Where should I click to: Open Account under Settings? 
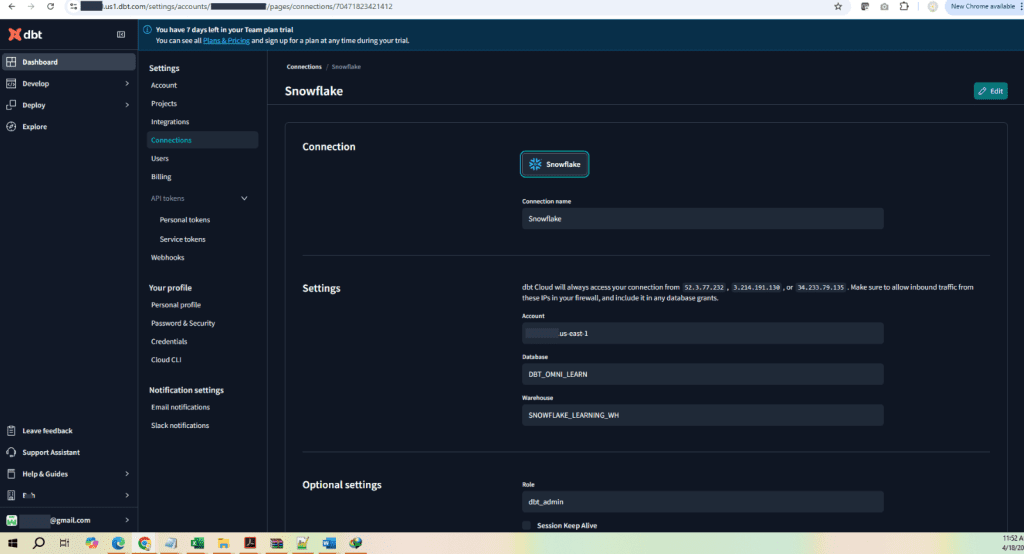(164, 86)
